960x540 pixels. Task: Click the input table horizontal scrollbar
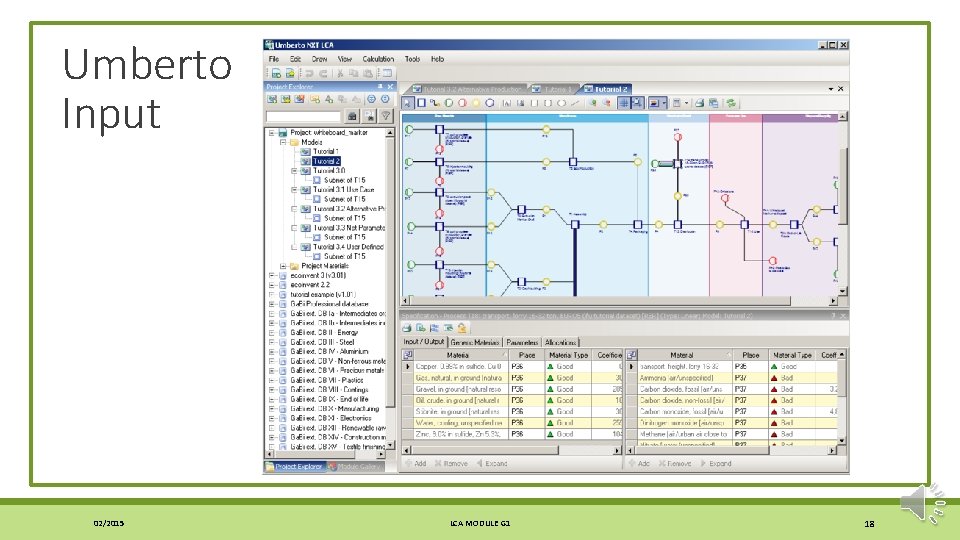[x=512, y=450]
